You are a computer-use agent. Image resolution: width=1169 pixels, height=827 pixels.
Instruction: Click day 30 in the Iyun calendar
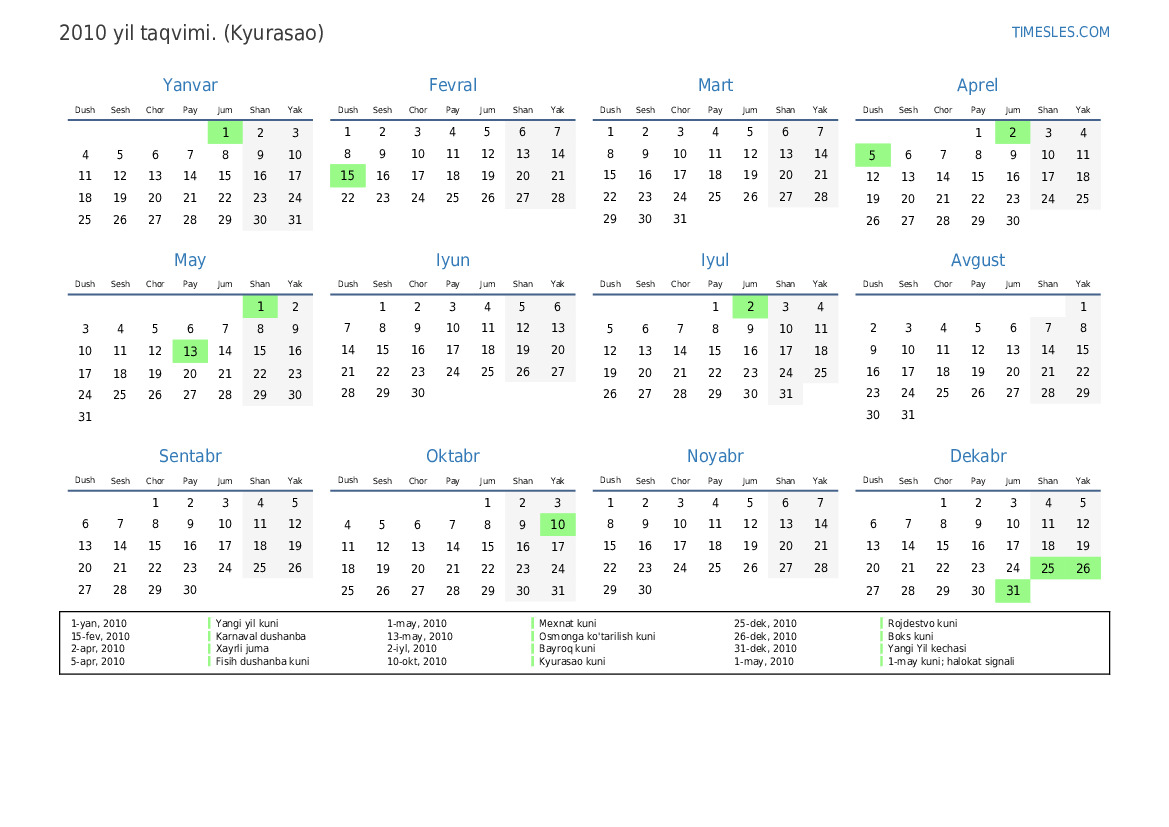click(x=418, y=393)
